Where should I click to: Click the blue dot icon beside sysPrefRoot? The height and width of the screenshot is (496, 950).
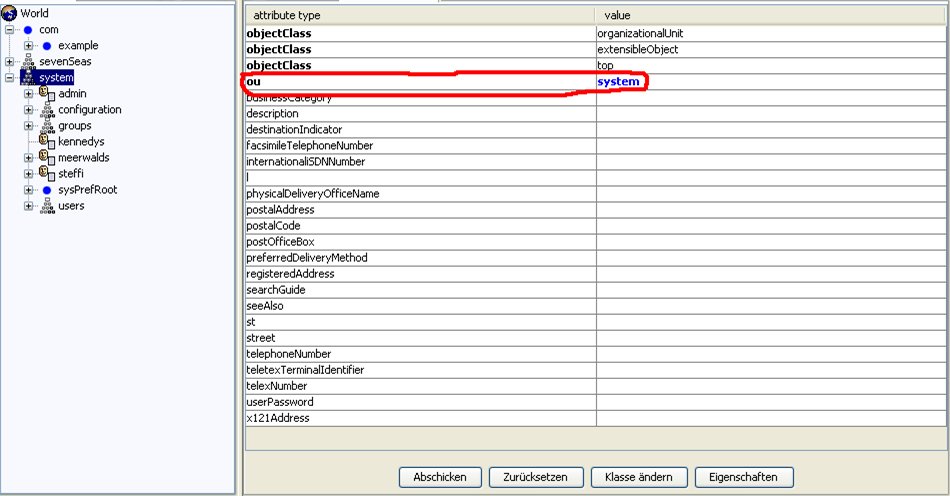click(x=47, y=190)
